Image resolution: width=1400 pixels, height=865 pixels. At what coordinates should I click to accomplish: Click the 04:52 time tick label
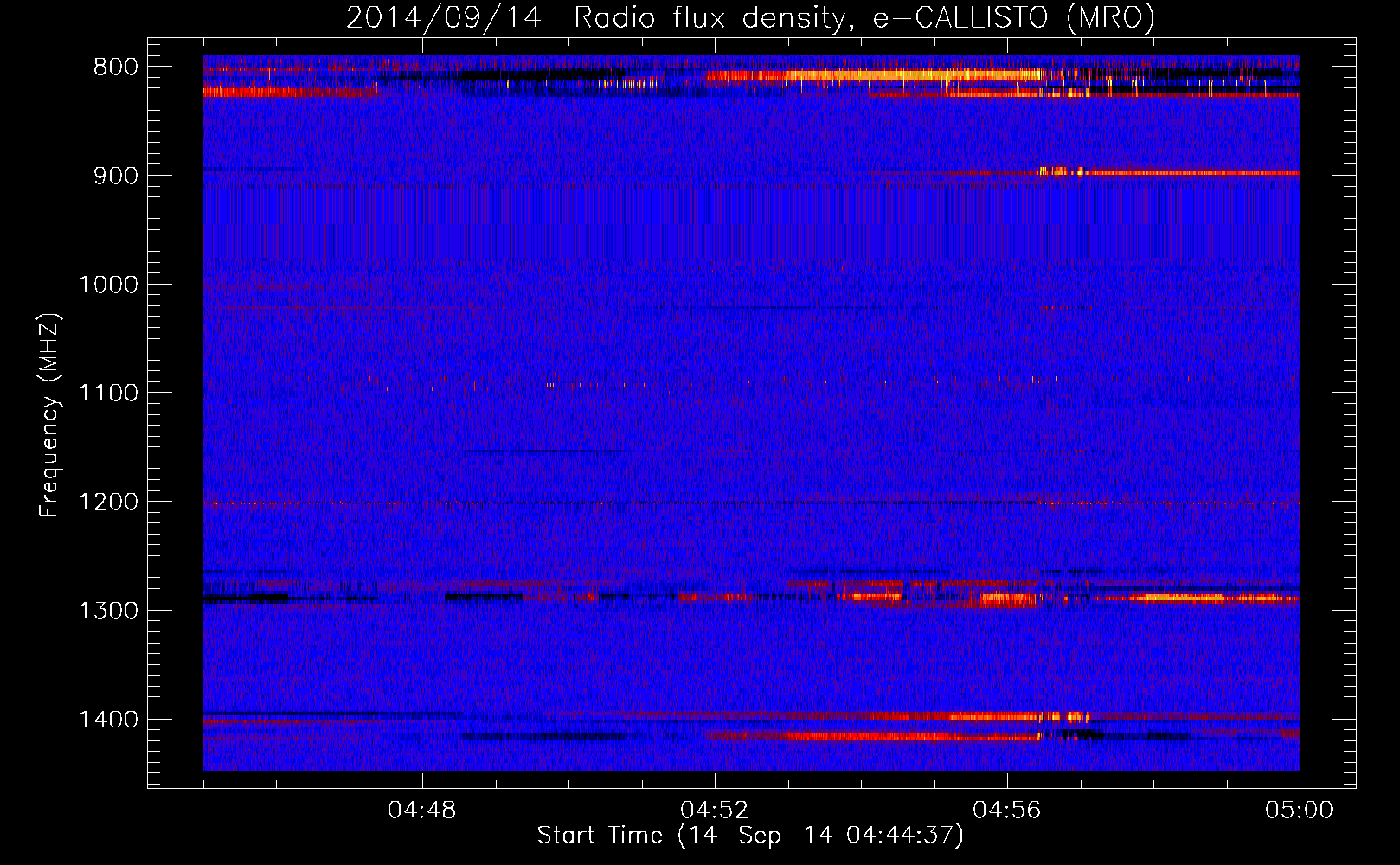(715, 811)
